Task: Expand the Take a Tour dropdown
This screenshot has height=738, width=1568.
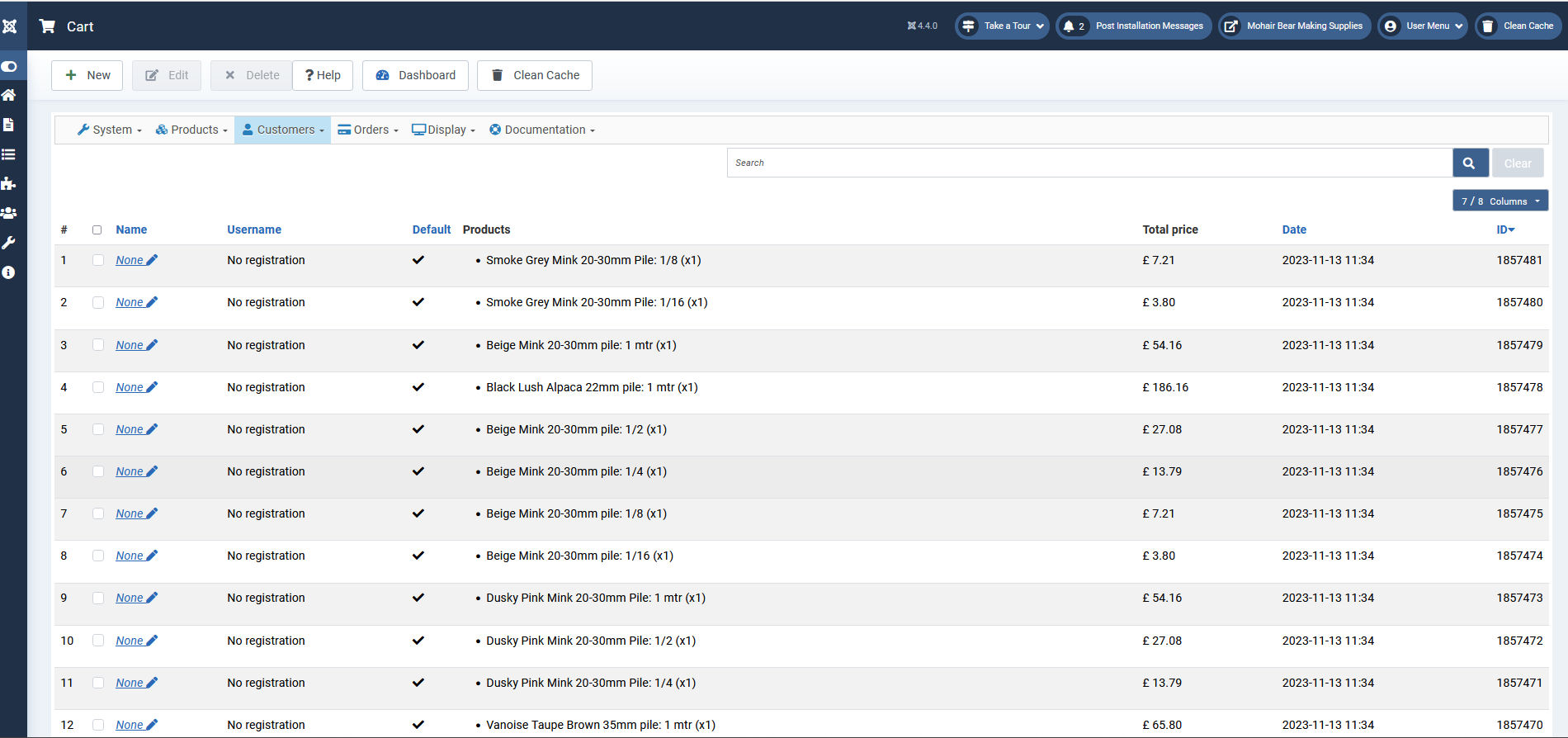Action: coord(1002,26)
